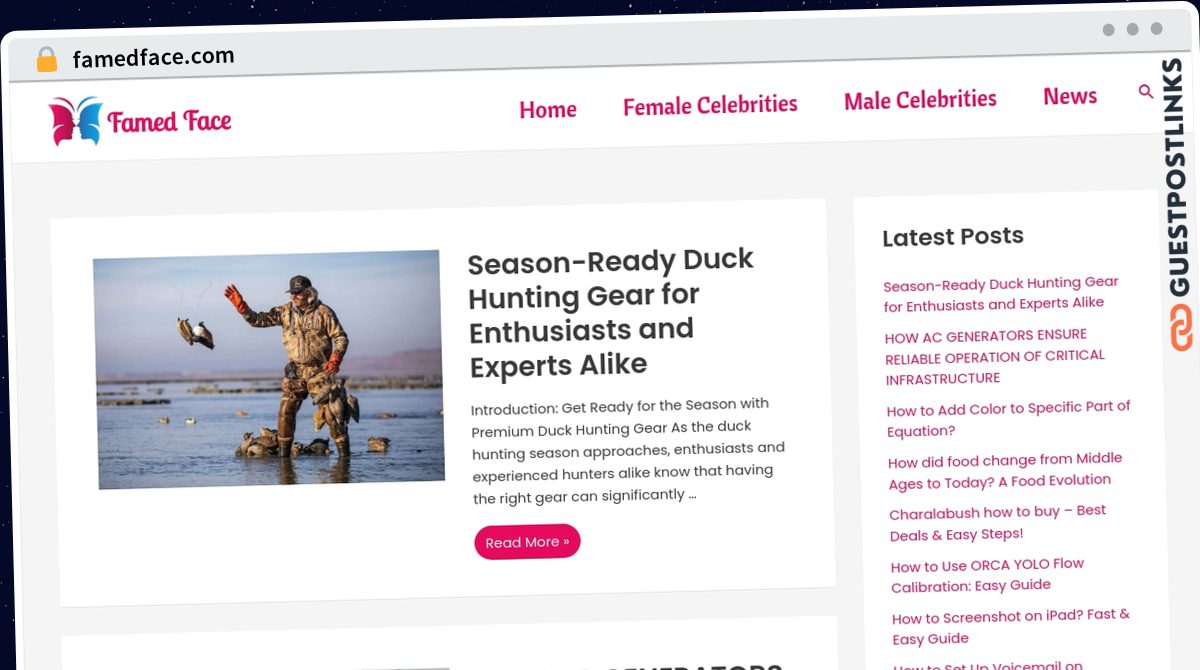Go to Male Celebrities section

(x=920, y=100)
